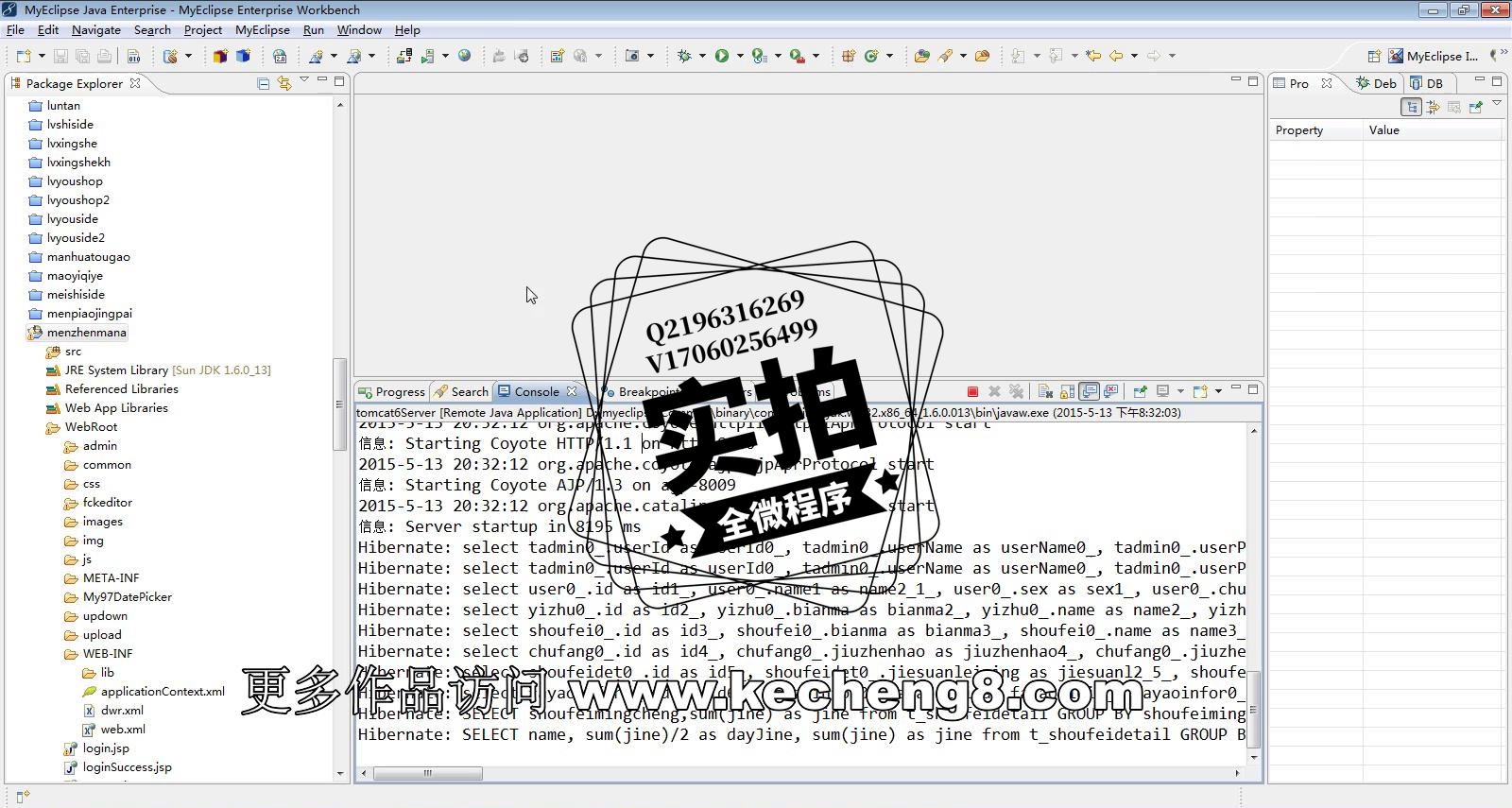
Task: Switch to the DB tab
Action: pos(1427,83)
